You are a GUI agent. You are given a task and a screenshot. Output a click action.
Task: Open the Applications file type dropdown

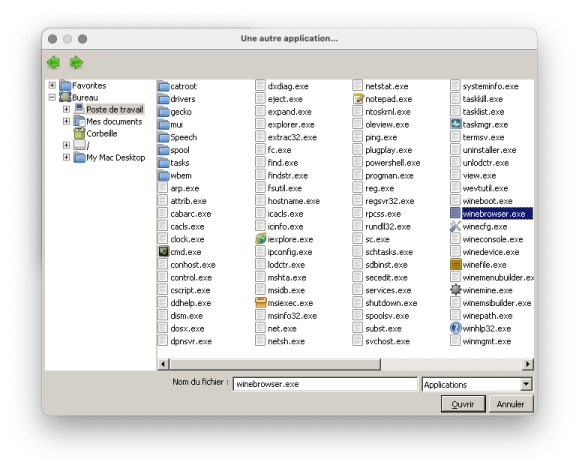coord(526,384)
